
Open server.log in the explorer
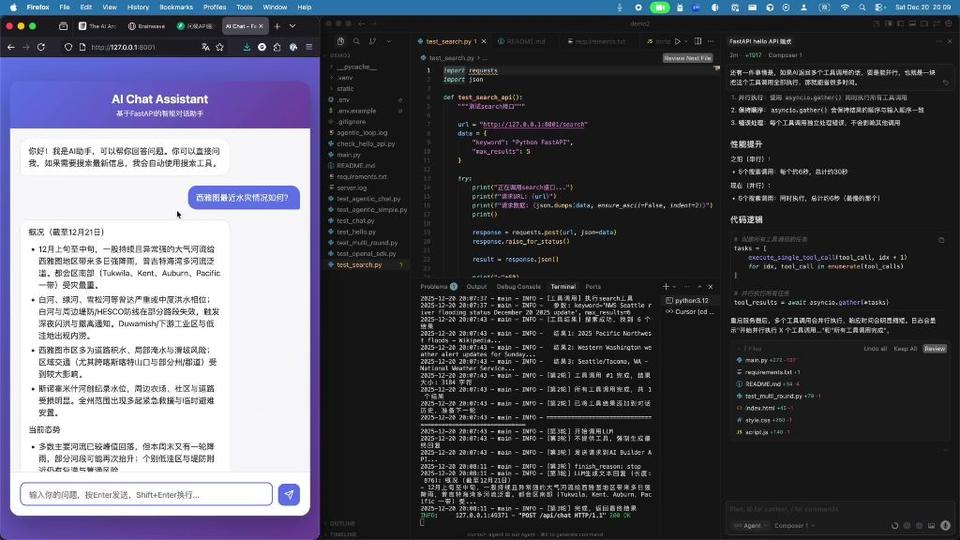(352, 188)
